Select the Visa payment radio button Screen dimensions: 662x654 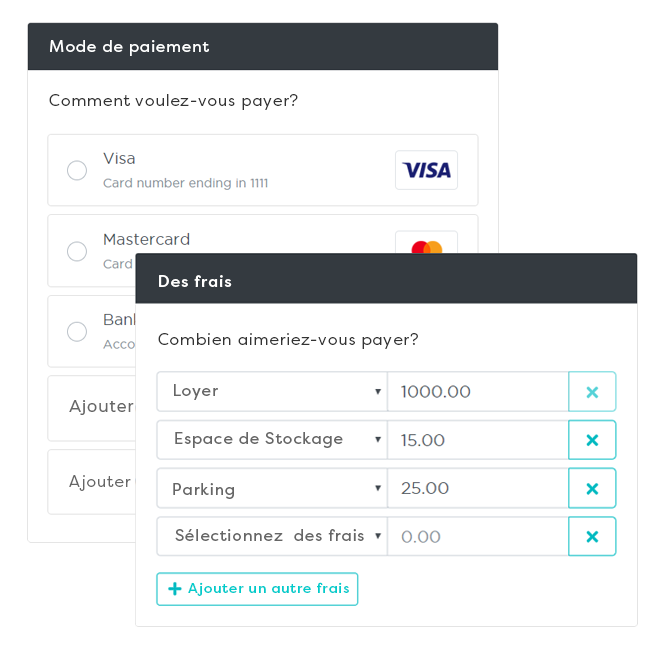[x=77, y=170]
